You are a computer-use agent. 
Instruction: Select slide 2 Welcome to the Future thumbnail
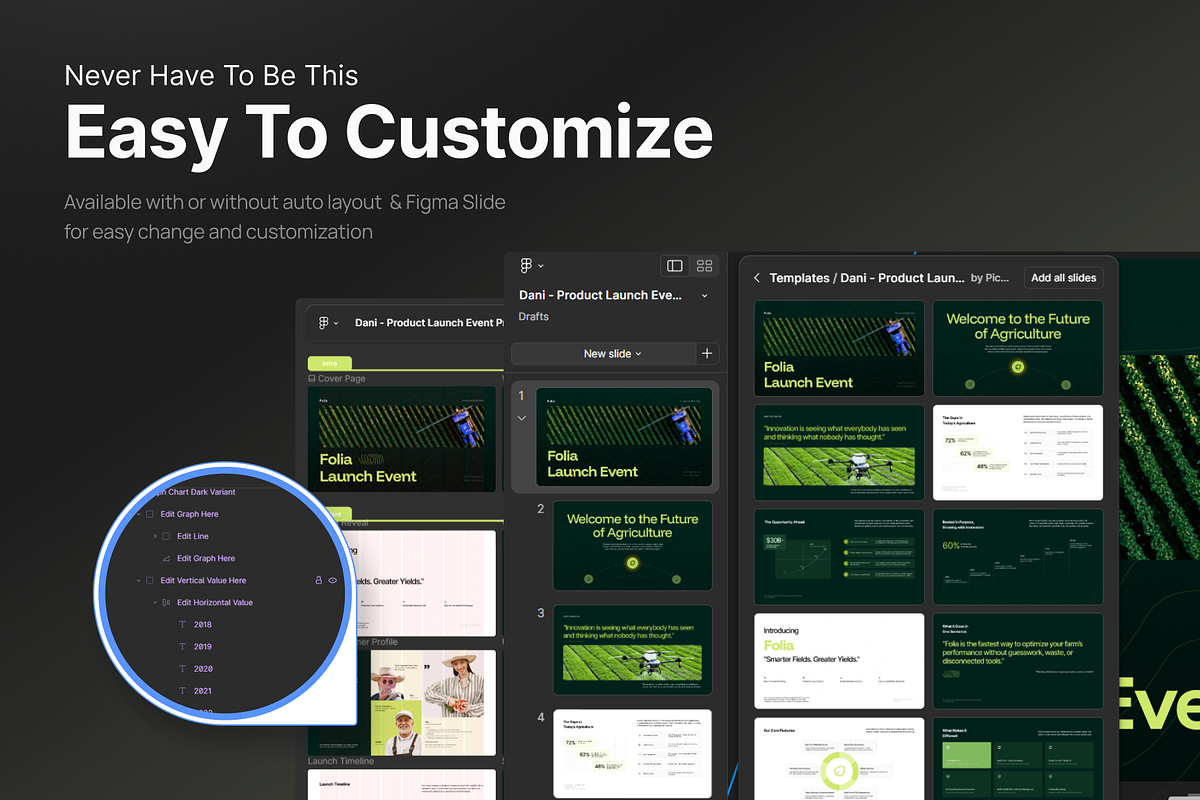(x=632, y=545)
